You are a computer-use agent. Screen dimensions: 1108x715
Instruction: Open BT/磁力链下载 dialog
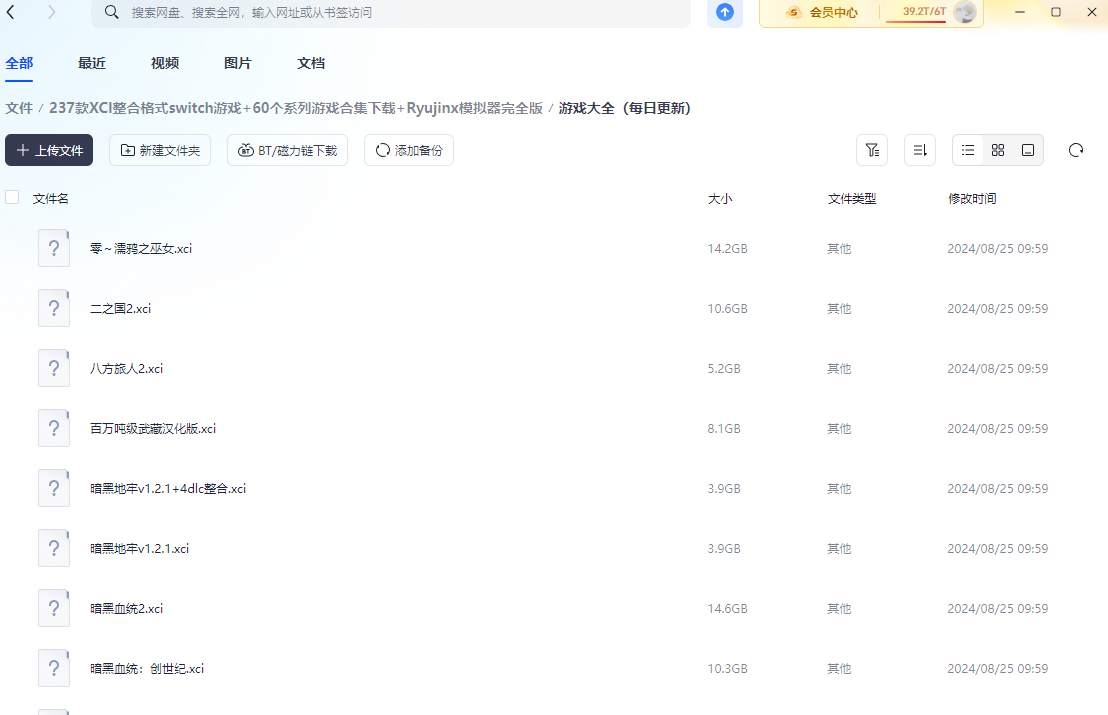click(x=287, y=149)
